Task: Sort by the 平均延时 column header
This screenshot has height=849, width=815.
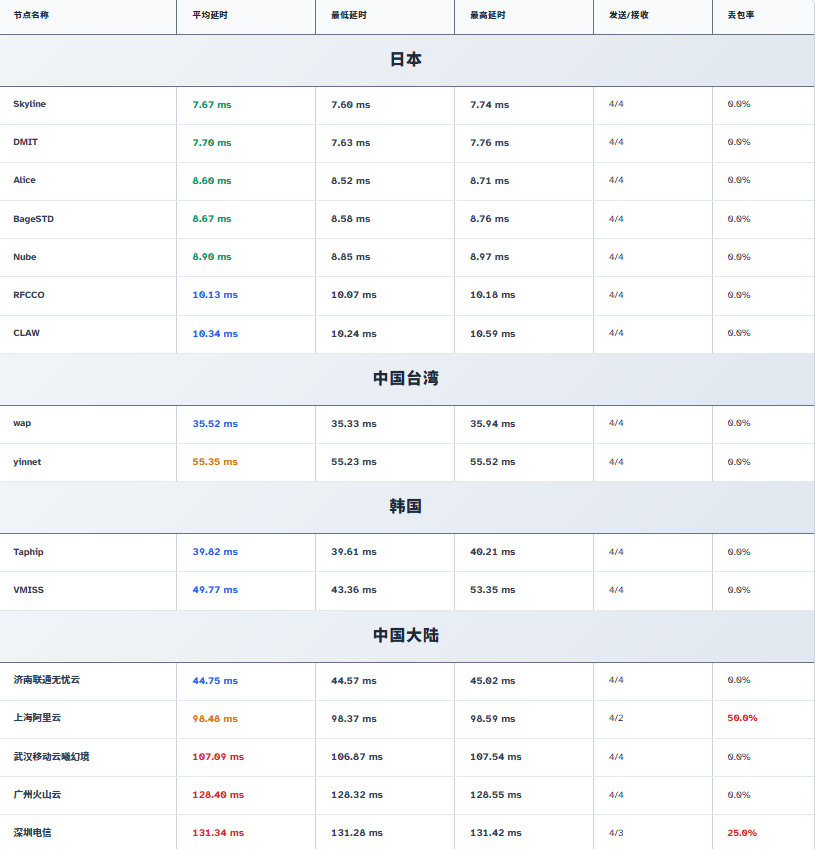Action: coord(210,16)
